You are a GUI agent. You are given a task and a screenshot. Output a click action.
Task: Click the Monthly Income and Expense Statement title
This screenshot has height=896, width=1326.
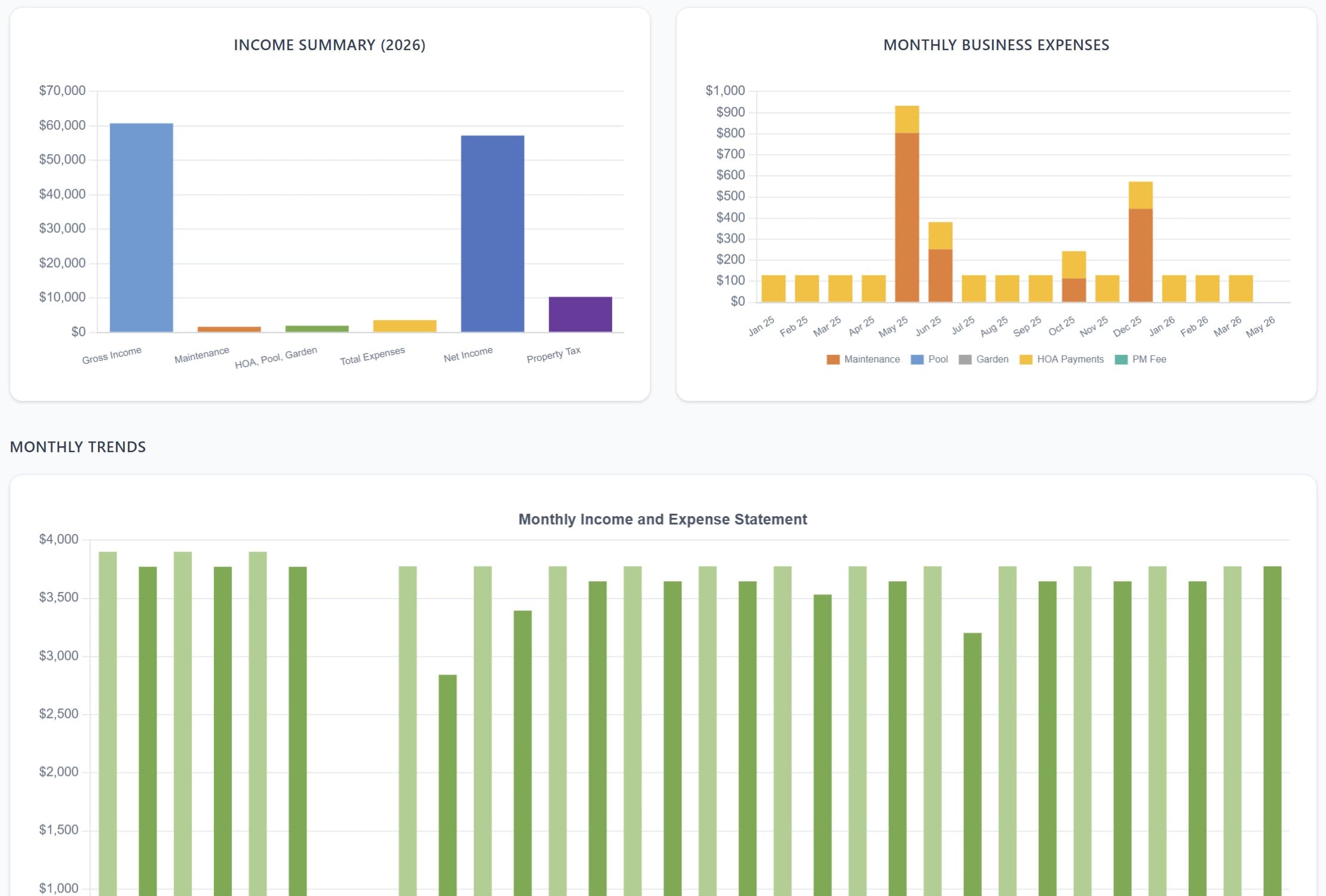click(x=662, y=519)
